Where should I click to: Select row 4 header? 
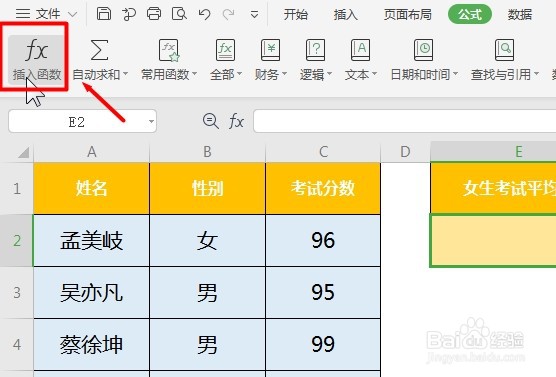tap(17, 344)
